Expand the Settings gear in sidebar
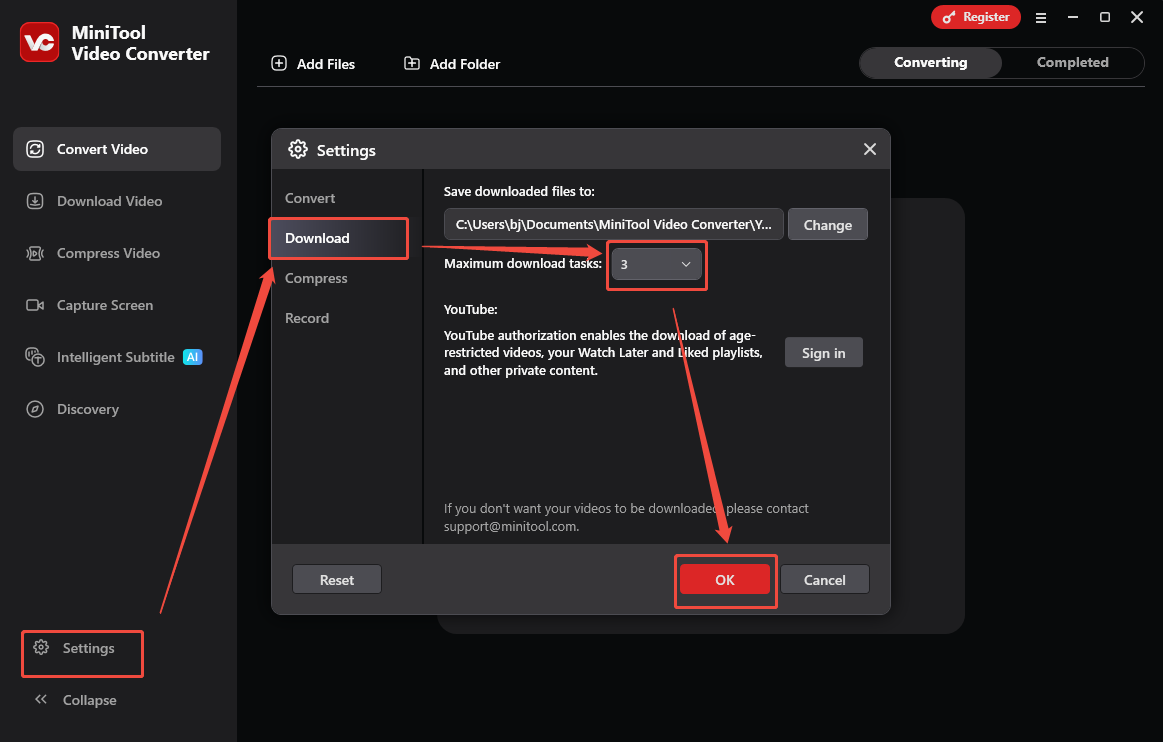1163x742 pixels. (x=81, y=647)
